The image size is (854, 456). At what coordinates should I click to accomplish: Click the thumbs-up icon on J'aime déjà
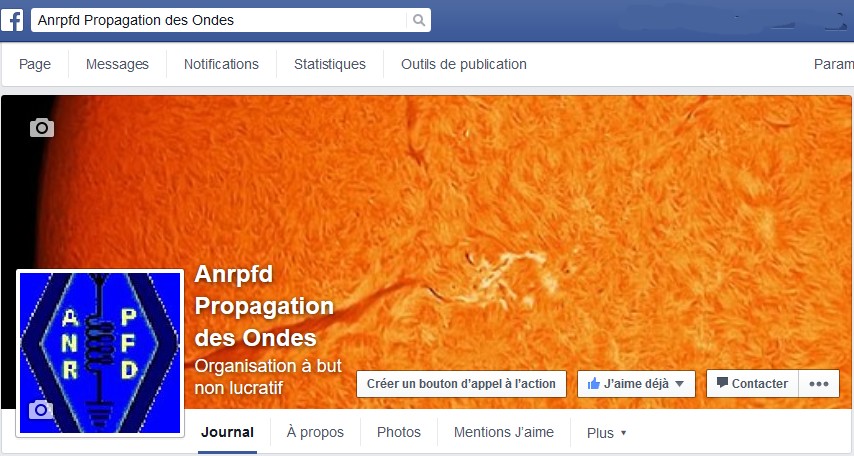(x=594, y=384)
